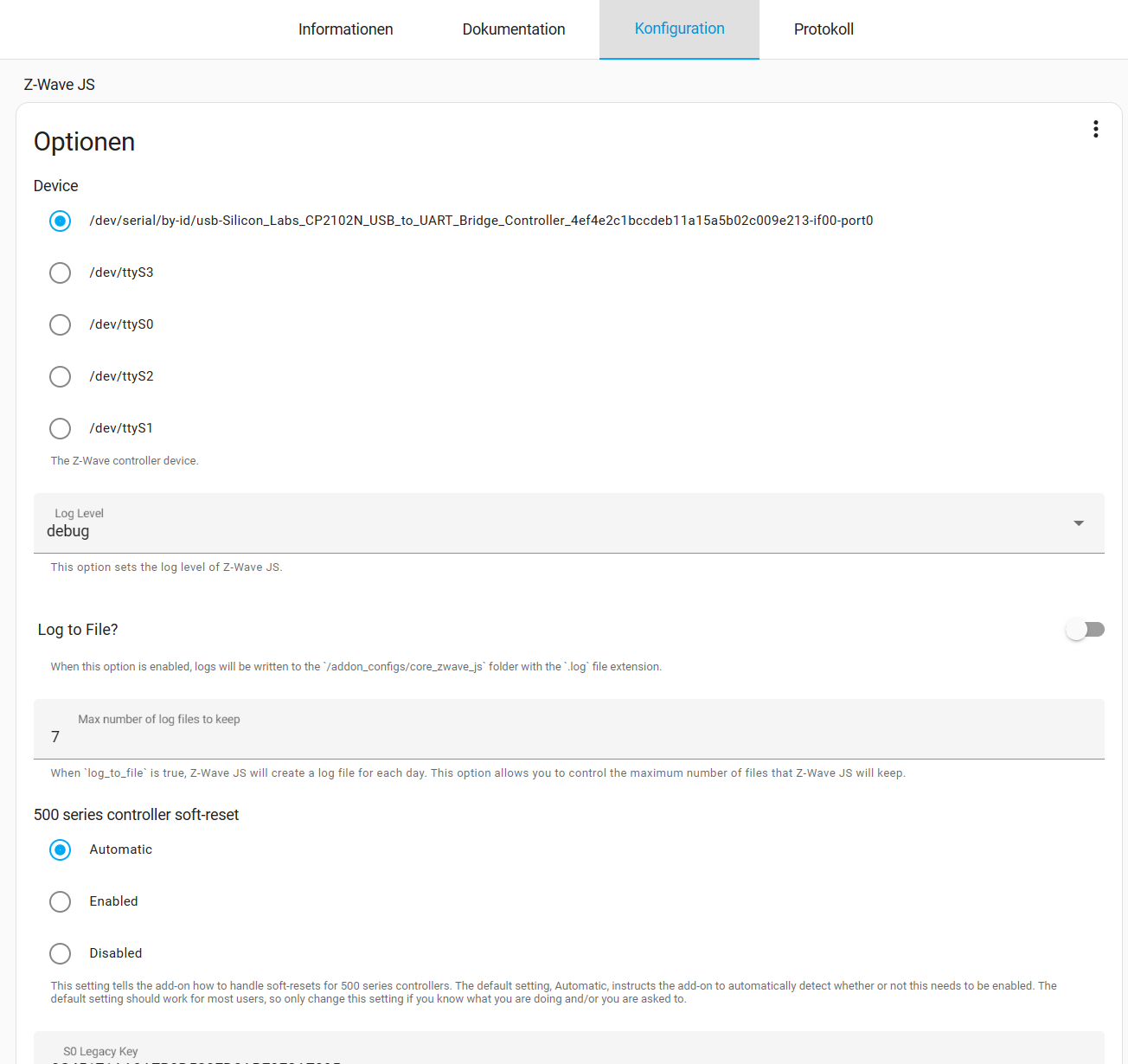Select Automatic soft-reset mode

[x=60, y=849]
